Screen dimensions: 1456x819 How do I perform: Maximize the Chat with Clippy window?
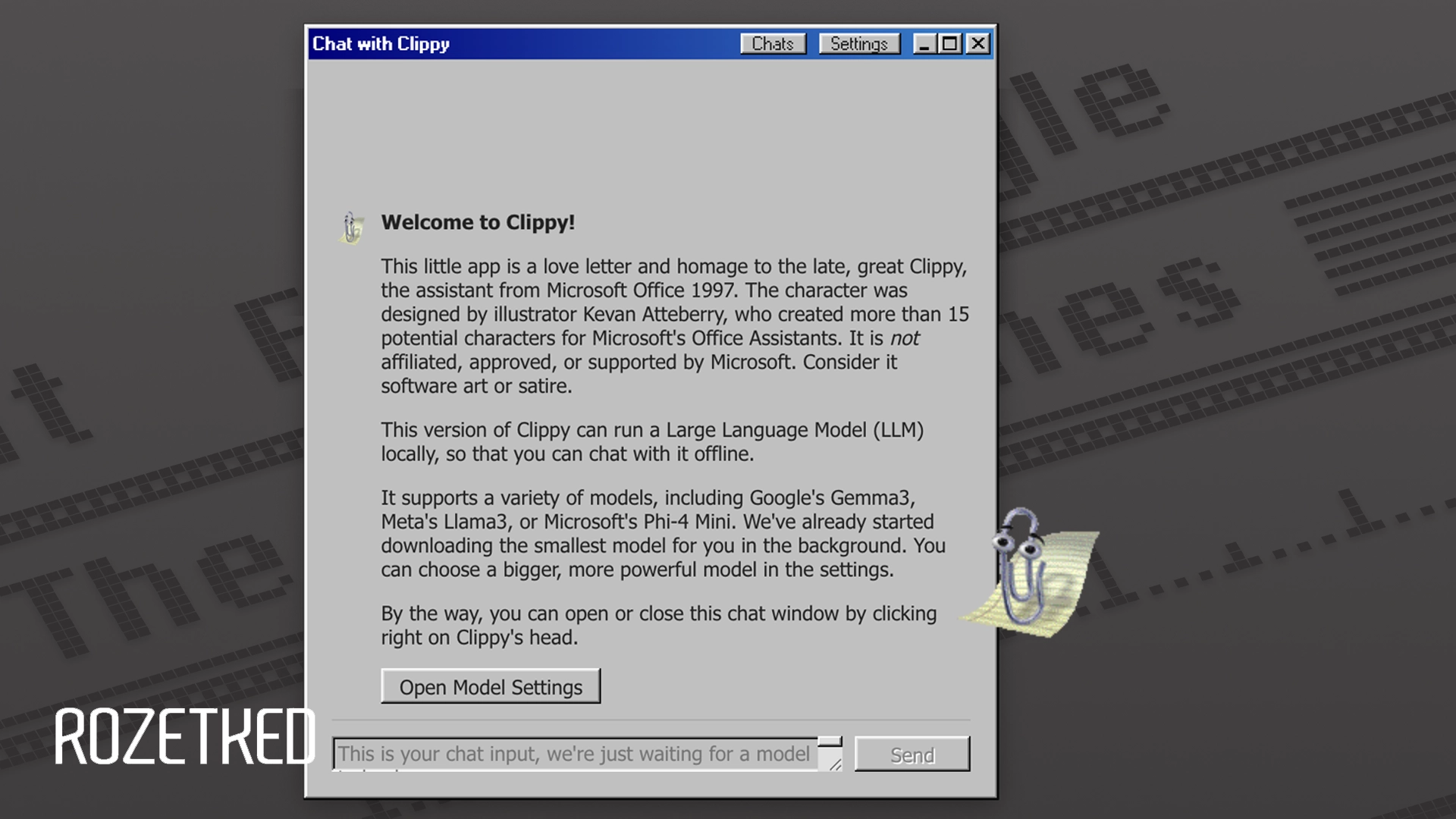point(949,44)
